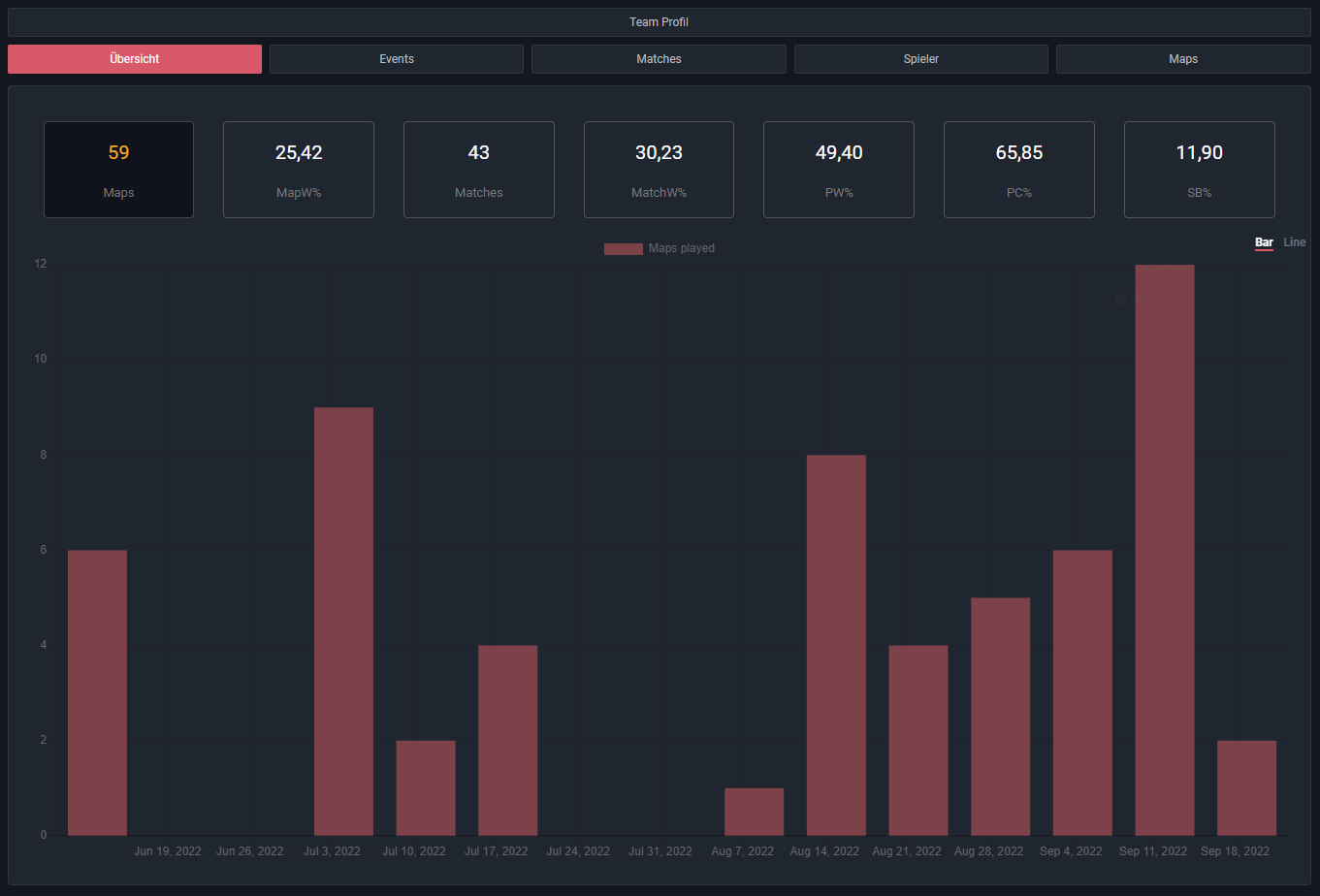Click the Sep 18, 2022 bar
The height and width of the screenshot is (896, 1320).
1247,788
